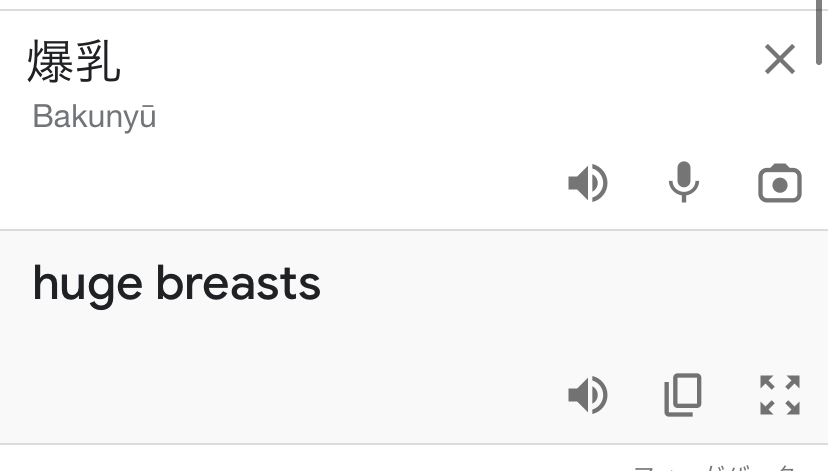
Task: Copy the translation to the clipboard
Action: click(x=684, y=395)
